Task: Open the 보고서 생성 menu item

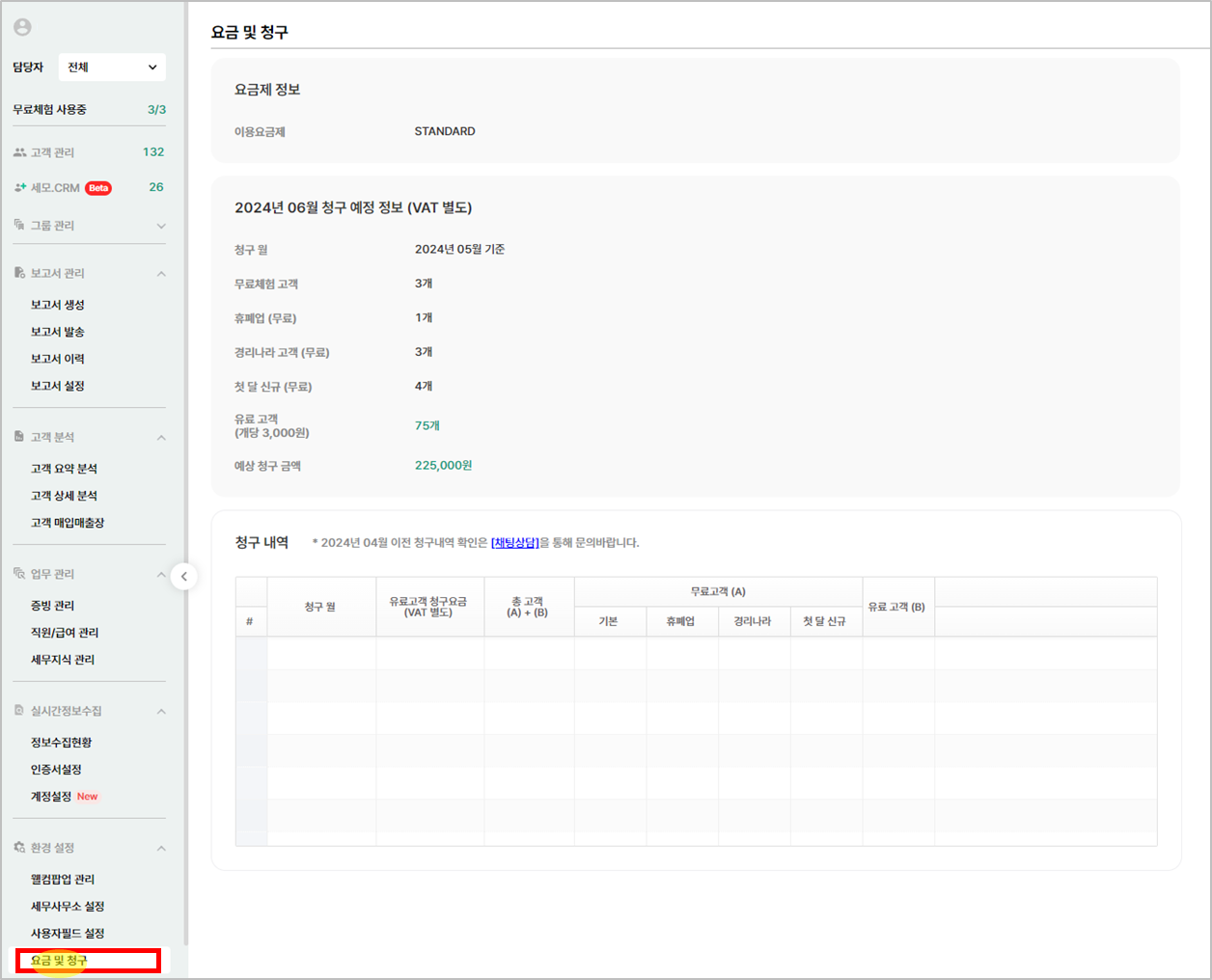Action: (58, 305)
